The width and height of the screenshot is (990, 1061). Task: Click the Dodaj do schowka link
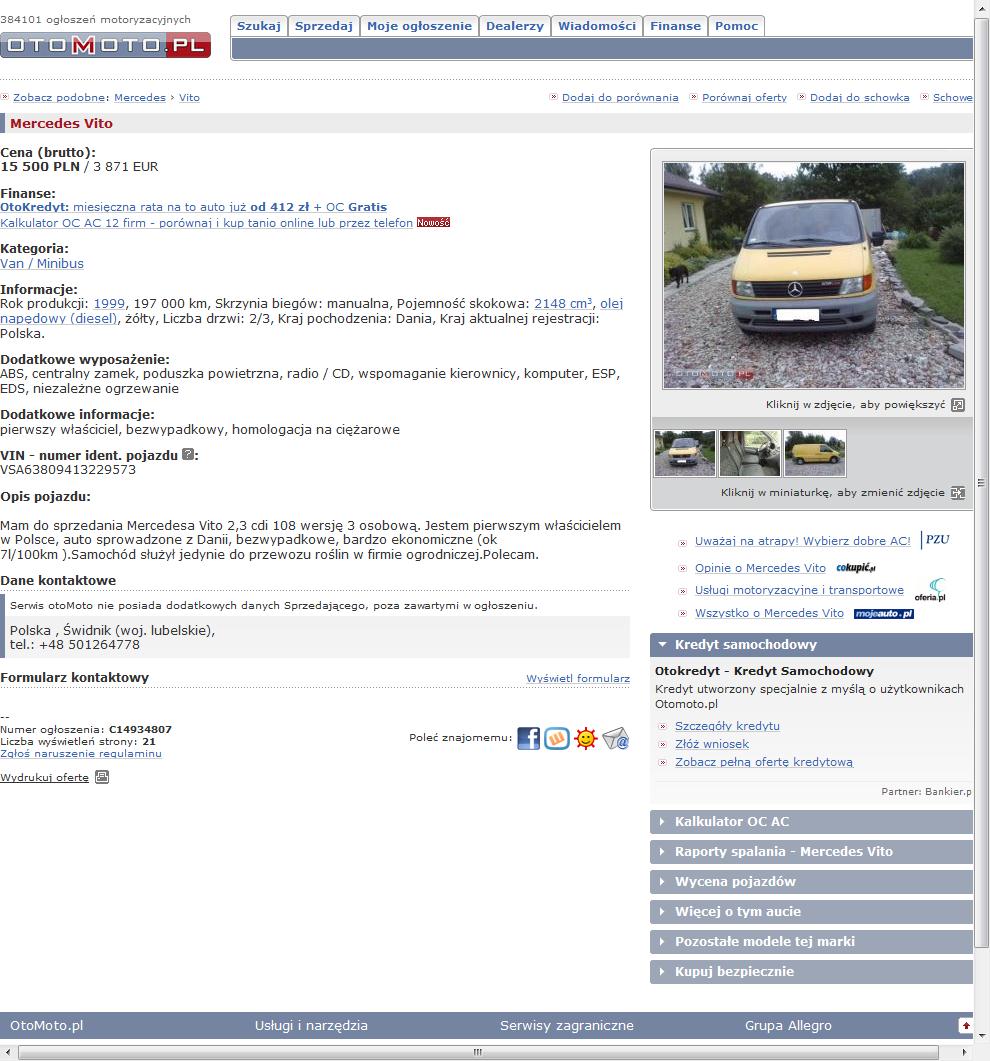coord(859,97)
